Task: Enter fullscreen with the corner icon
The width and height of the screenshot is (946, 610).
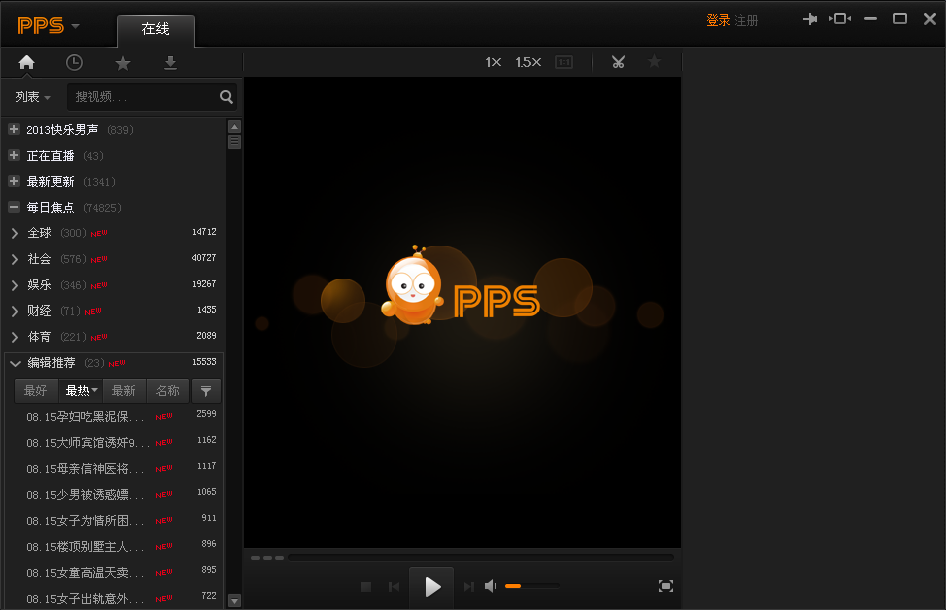Action: point(666,586)
